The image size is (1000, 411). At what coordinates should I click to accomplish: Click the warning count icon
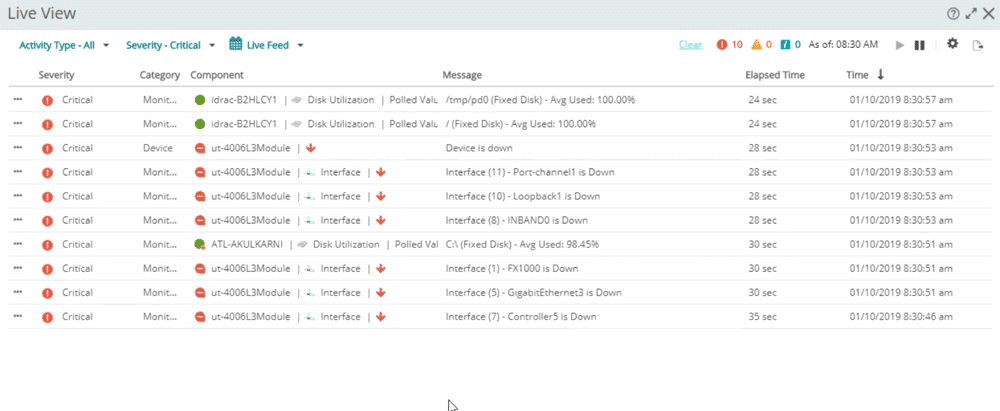click(756, 45)
